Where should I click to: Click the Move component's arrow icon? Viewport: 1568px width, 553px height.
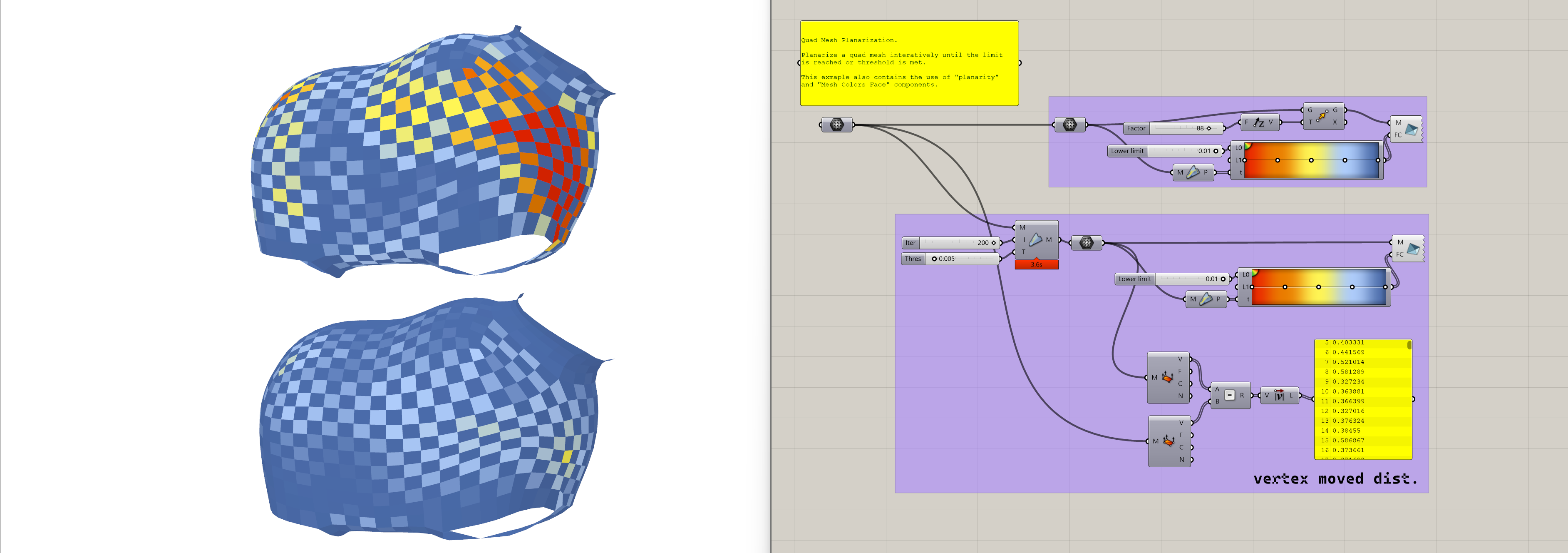(x=1322, y=116)
